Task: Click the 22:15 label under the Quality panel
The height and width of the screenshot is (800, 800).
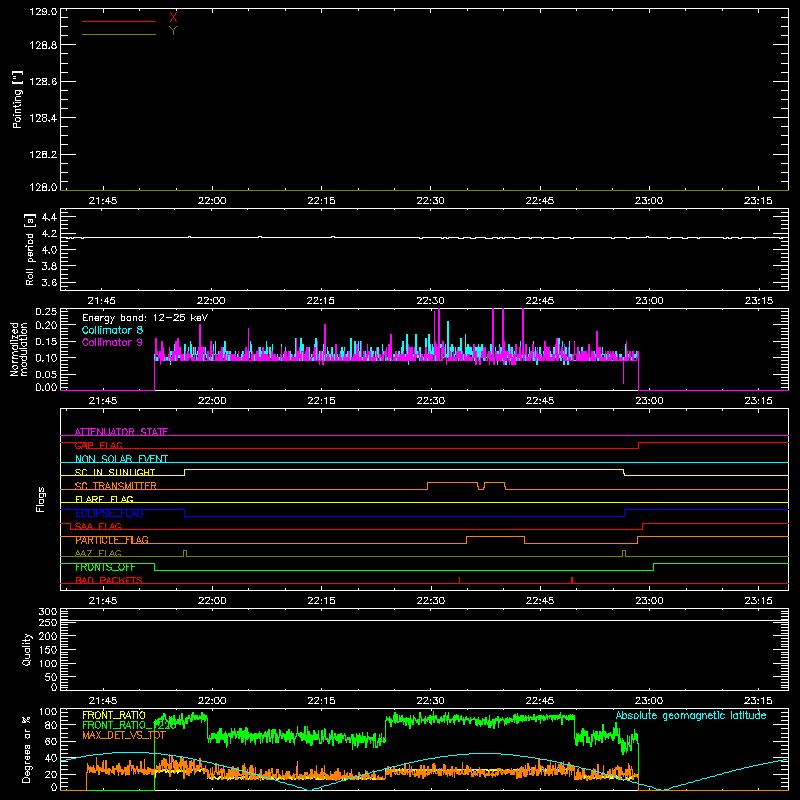Action: [x=321, y=701]
